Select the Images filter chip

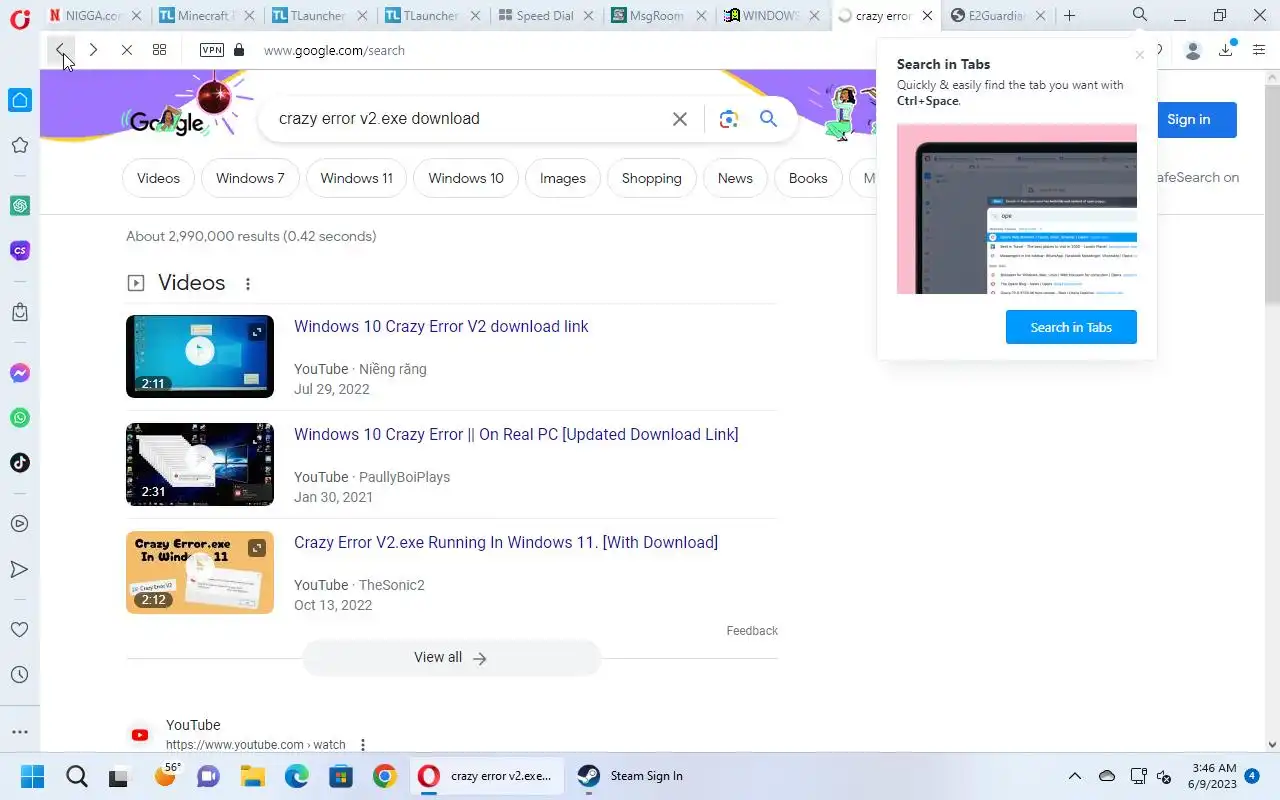pos(563,178)
